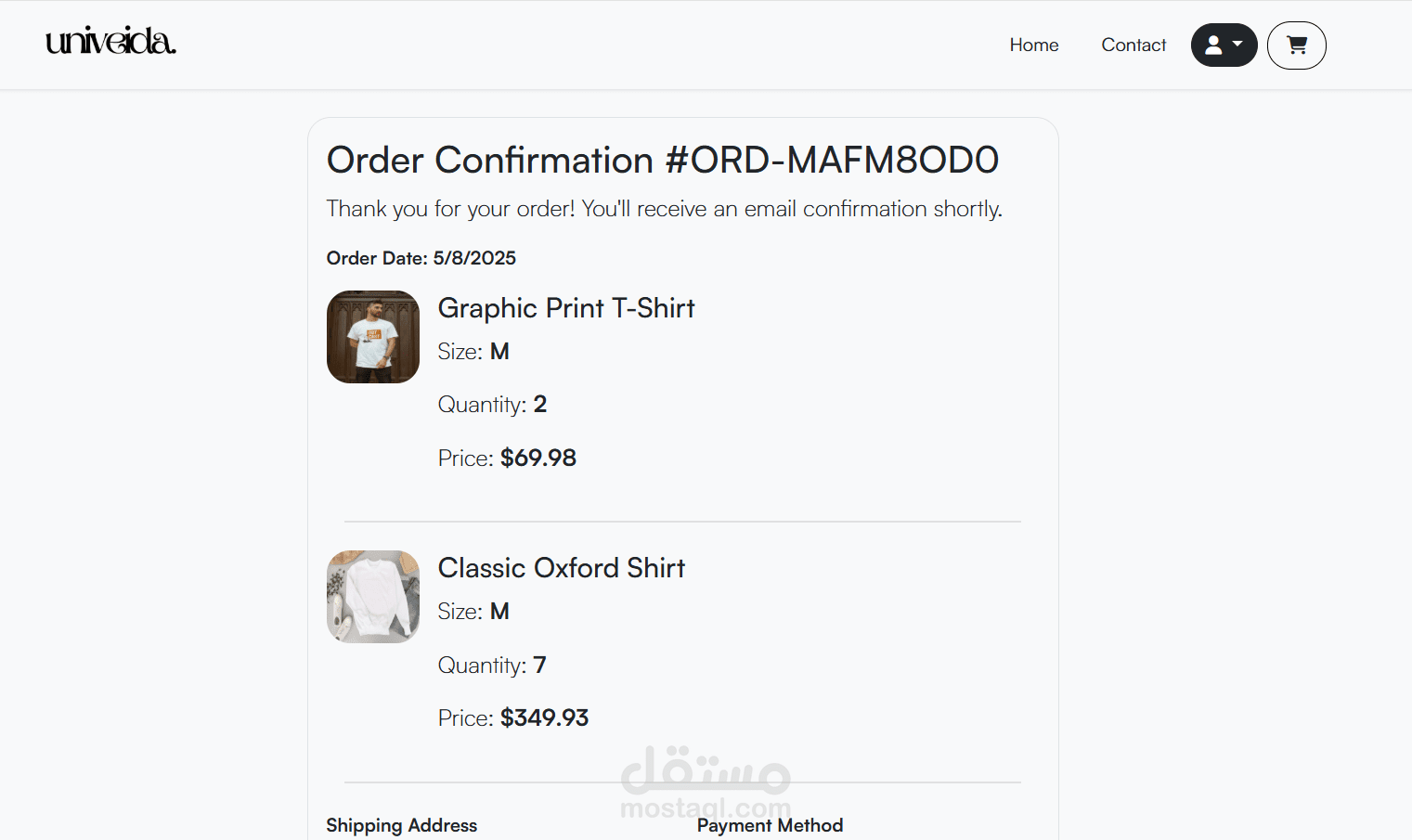Click the Quantity 2 text
Viewport: 1412px width, 840px height.
tap(492, 405)
